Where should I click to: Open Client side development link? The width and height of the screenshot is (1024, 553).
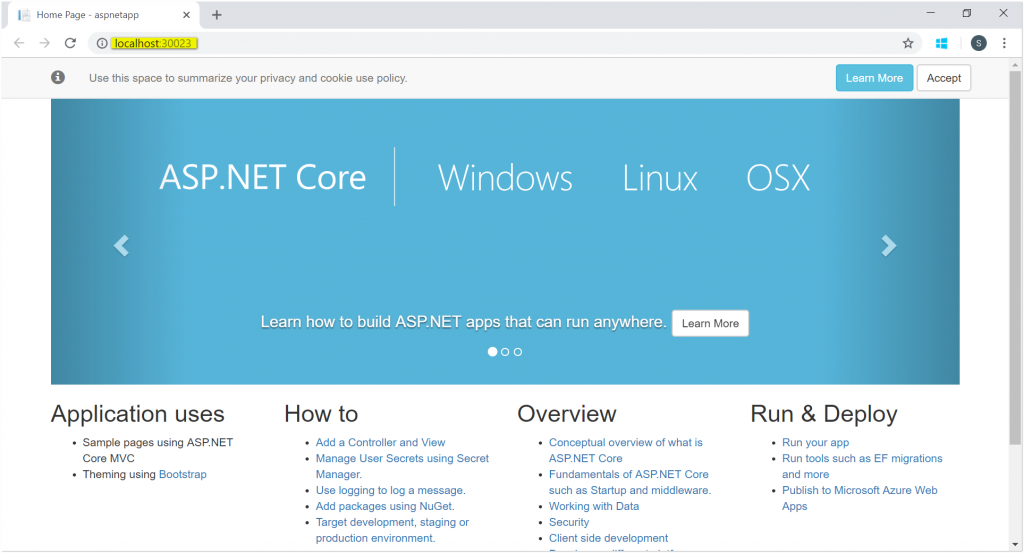608,539
